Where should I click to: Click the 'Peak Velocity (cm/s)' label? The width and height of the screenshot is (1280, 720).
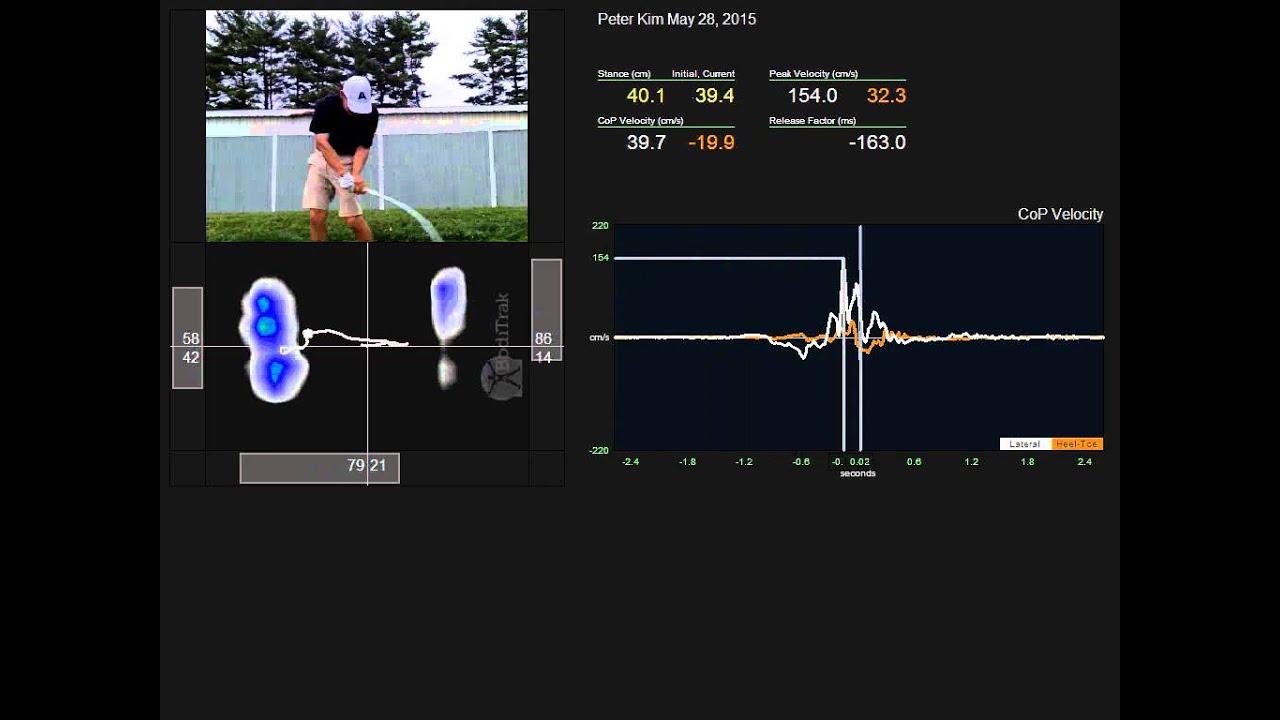813,74
